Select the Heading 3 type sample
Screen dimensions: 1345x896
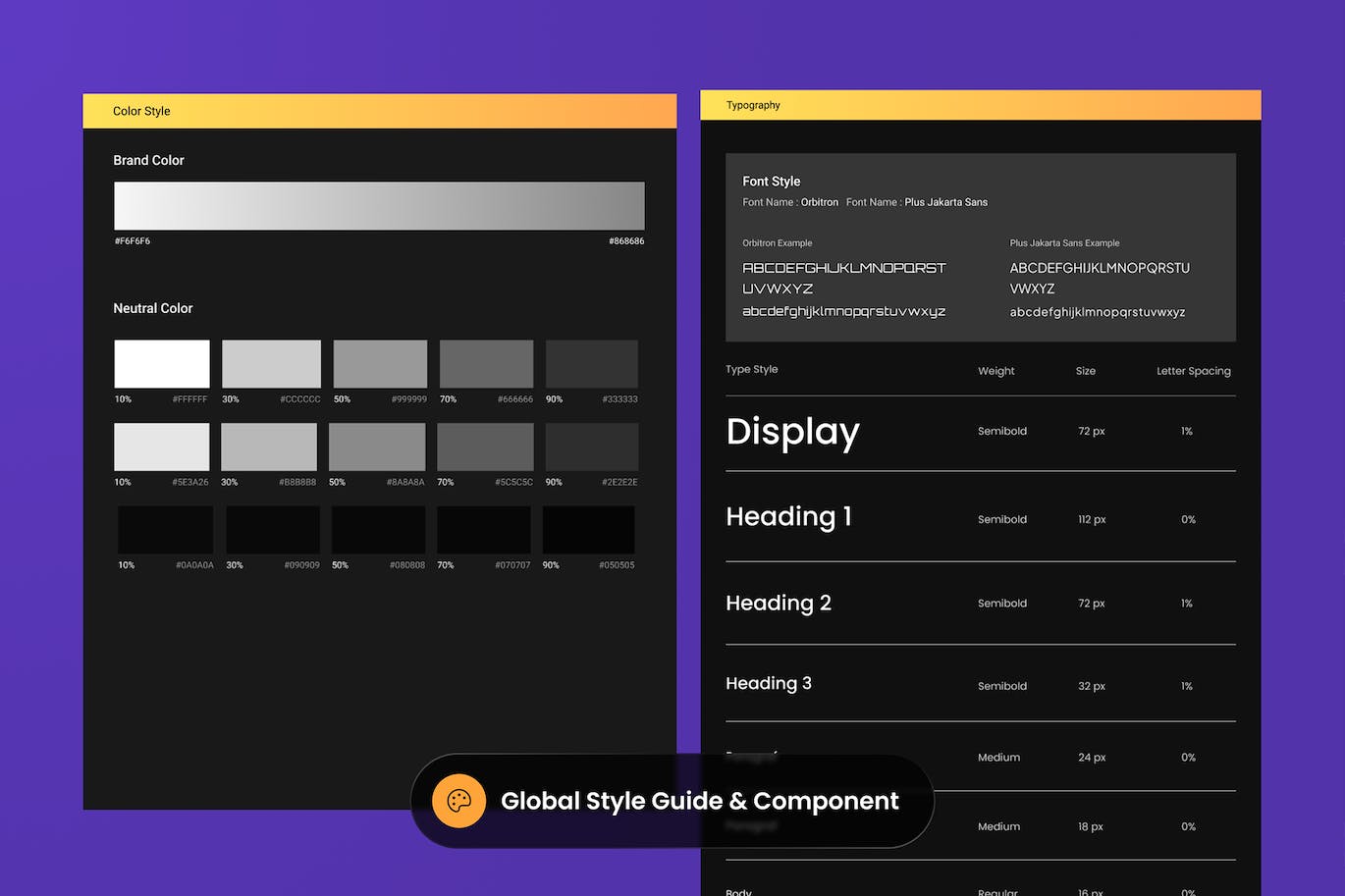pyautogui.click(x=768, y=683)
